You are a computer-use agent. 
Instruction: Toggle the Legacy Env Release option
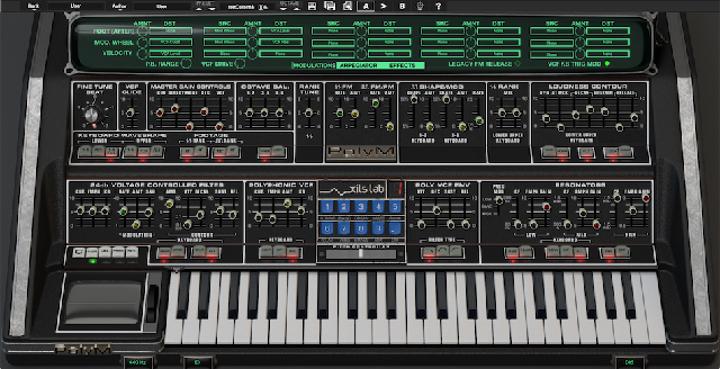[x=518, y=64]
